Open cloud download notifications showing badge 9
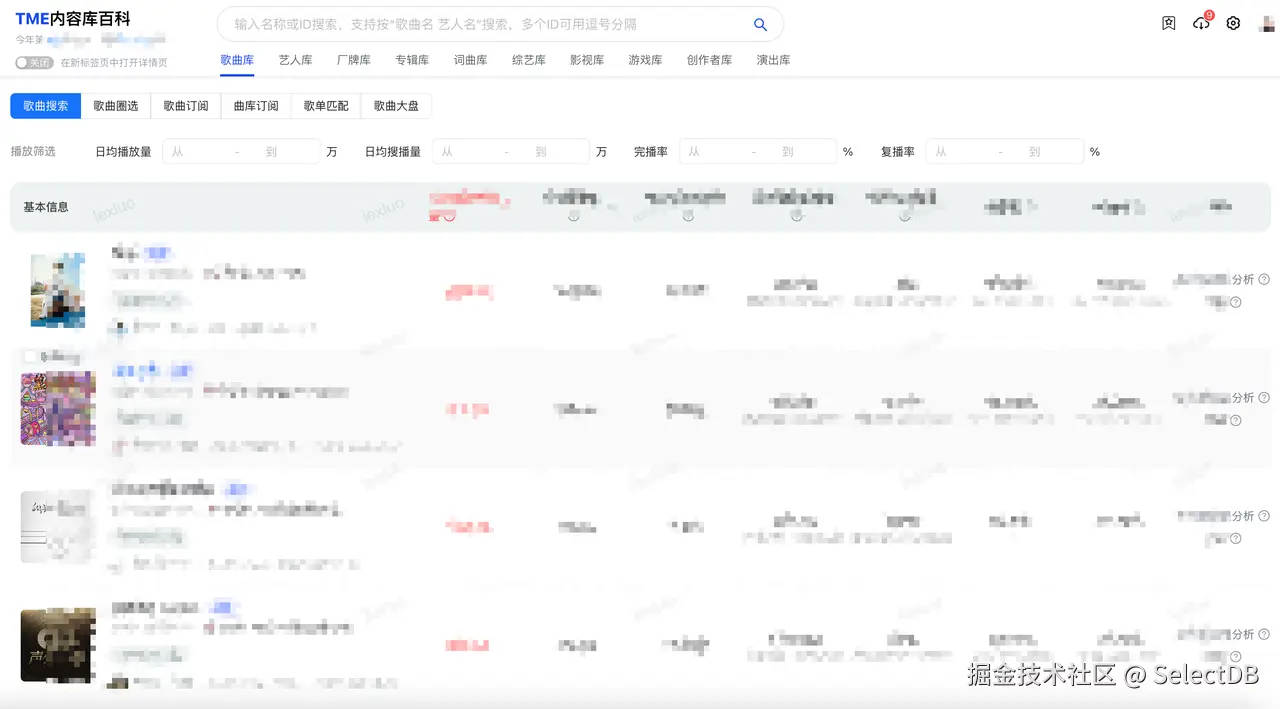 (x=1200, y=22)
